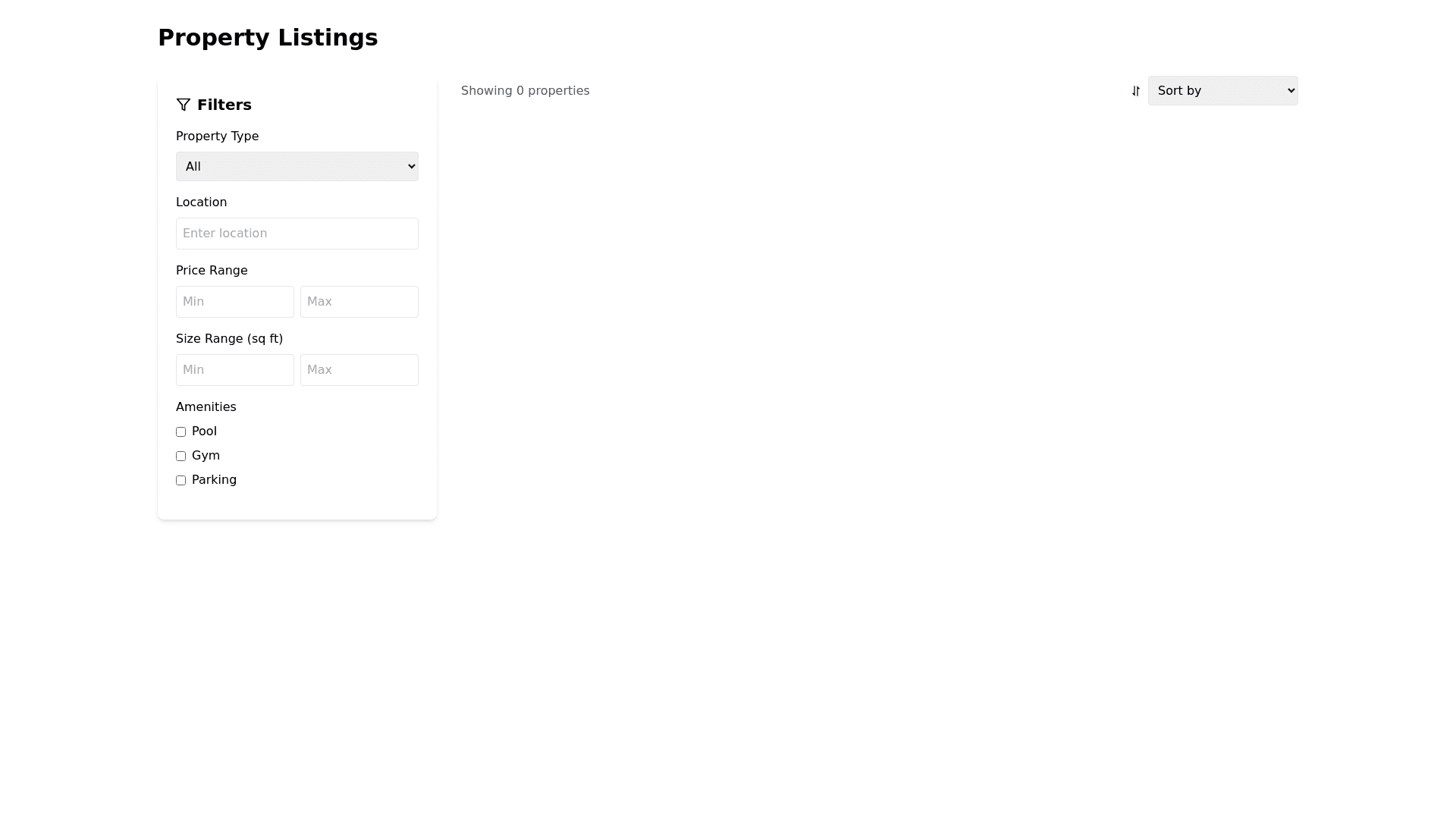Click the Filters panel title text
The image size is (1456, 819).
click(224, 105)
